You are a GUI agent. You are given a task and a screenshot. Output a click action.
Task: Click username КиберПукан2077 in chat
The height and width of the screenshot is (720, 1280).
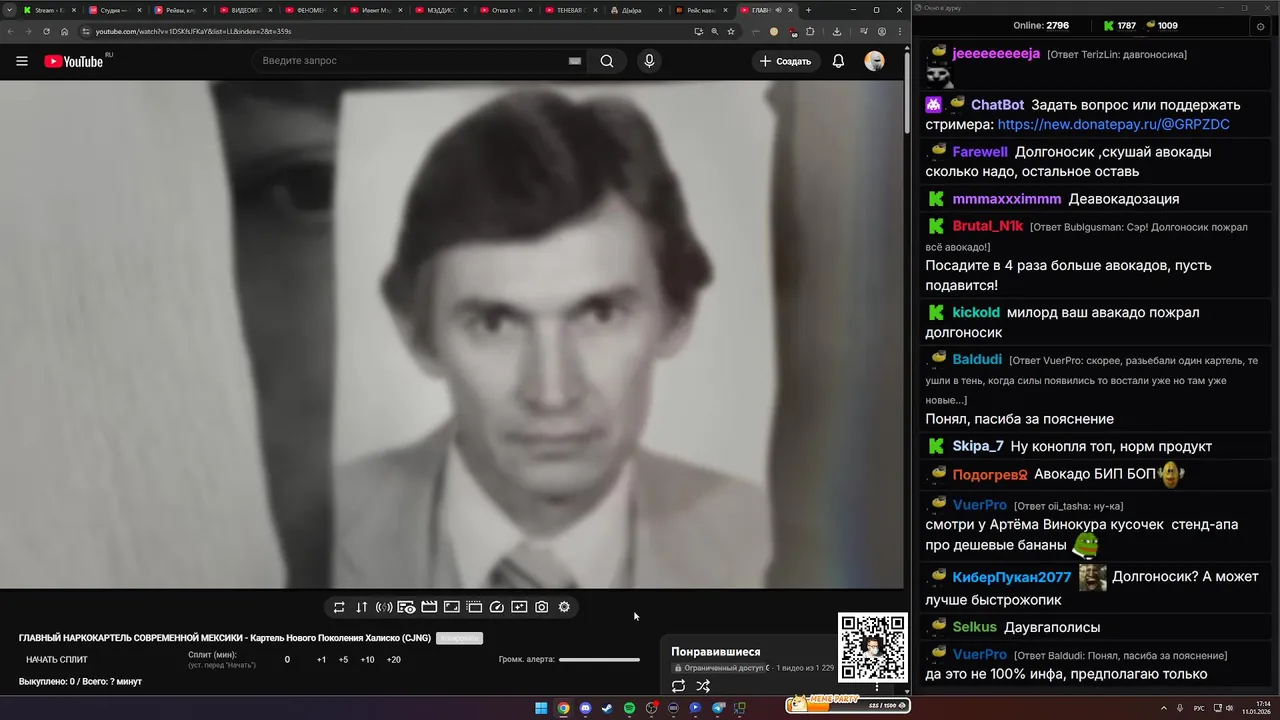(1011, 577)
